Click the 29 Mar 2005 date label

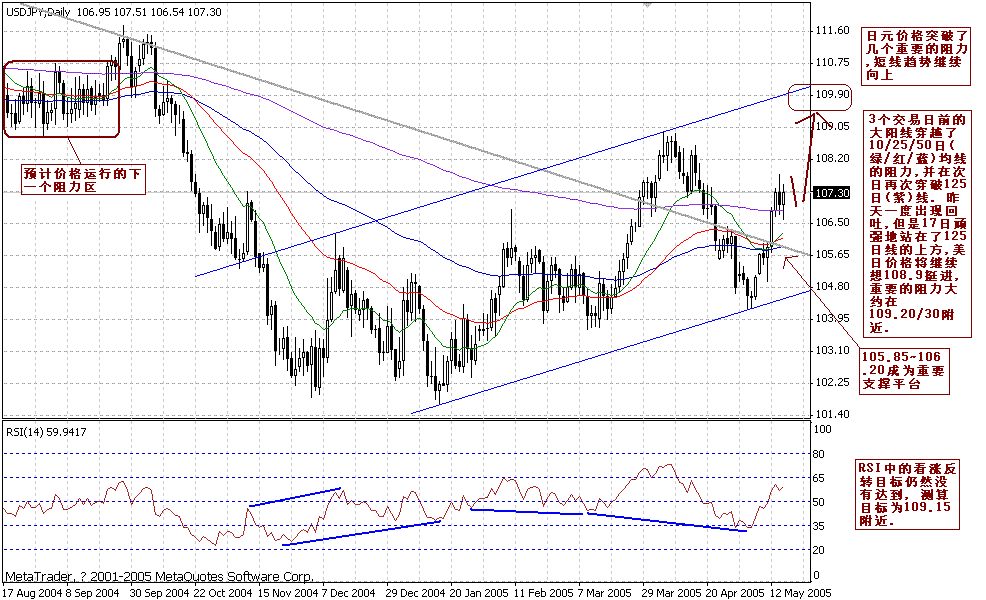pyautogui.click(x=672, y=593)
